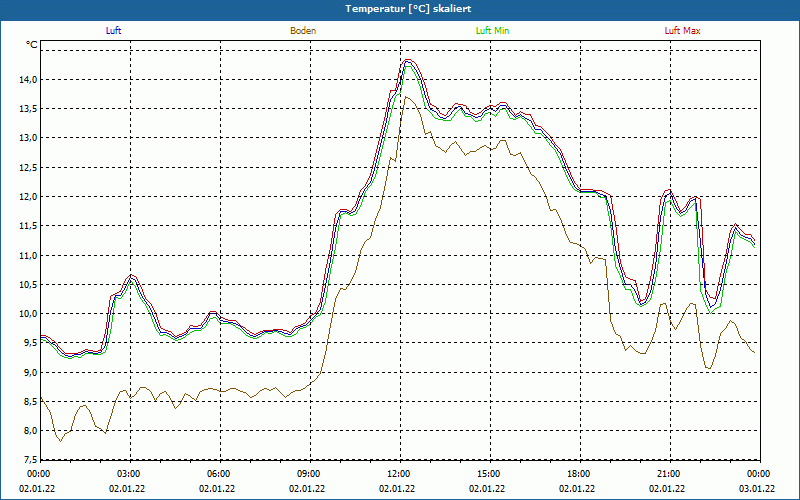Click the 15:00 time axis label
Viewport: 800px width, 500px height.
(490, 474)
